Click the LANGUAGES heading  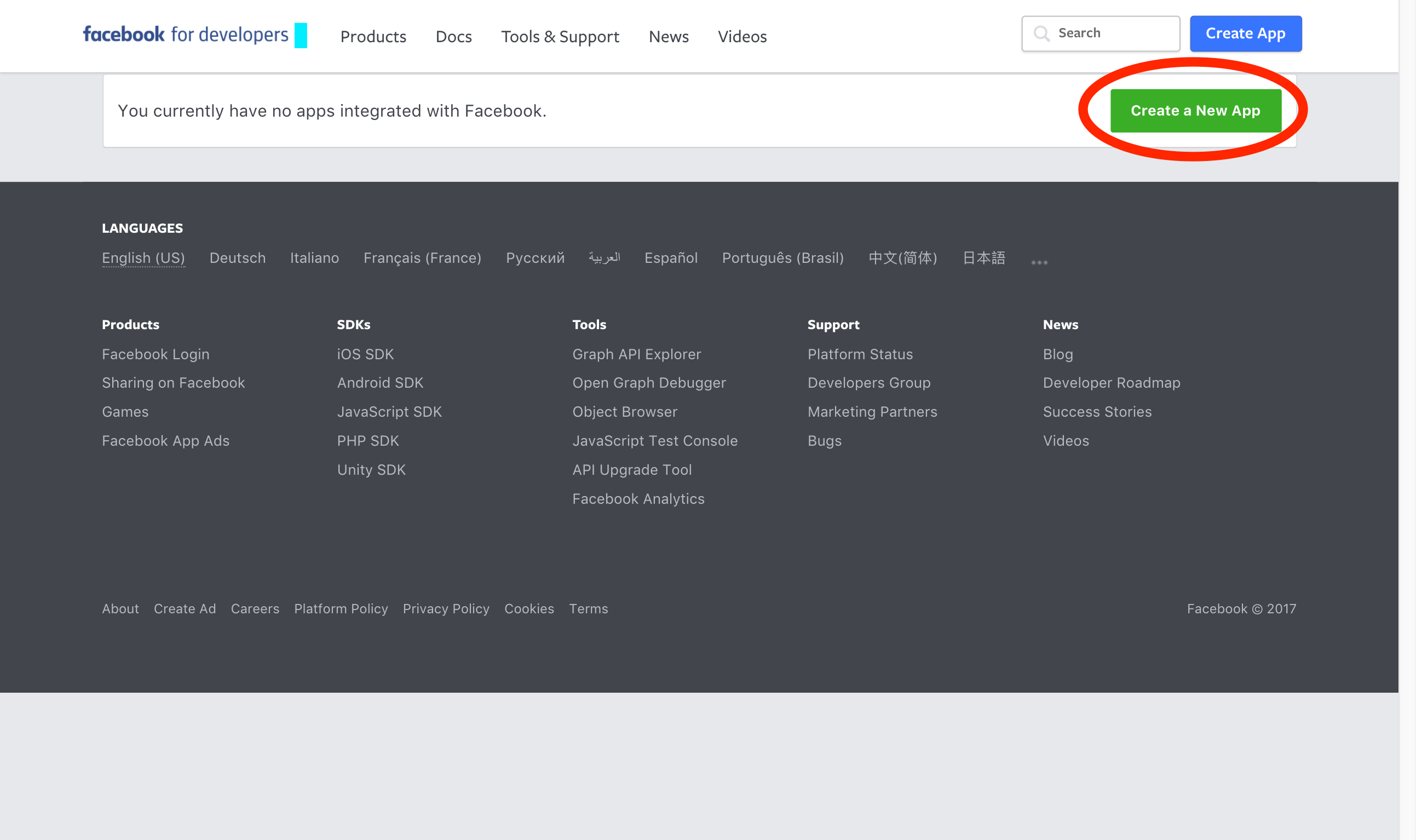pos(142,228)
